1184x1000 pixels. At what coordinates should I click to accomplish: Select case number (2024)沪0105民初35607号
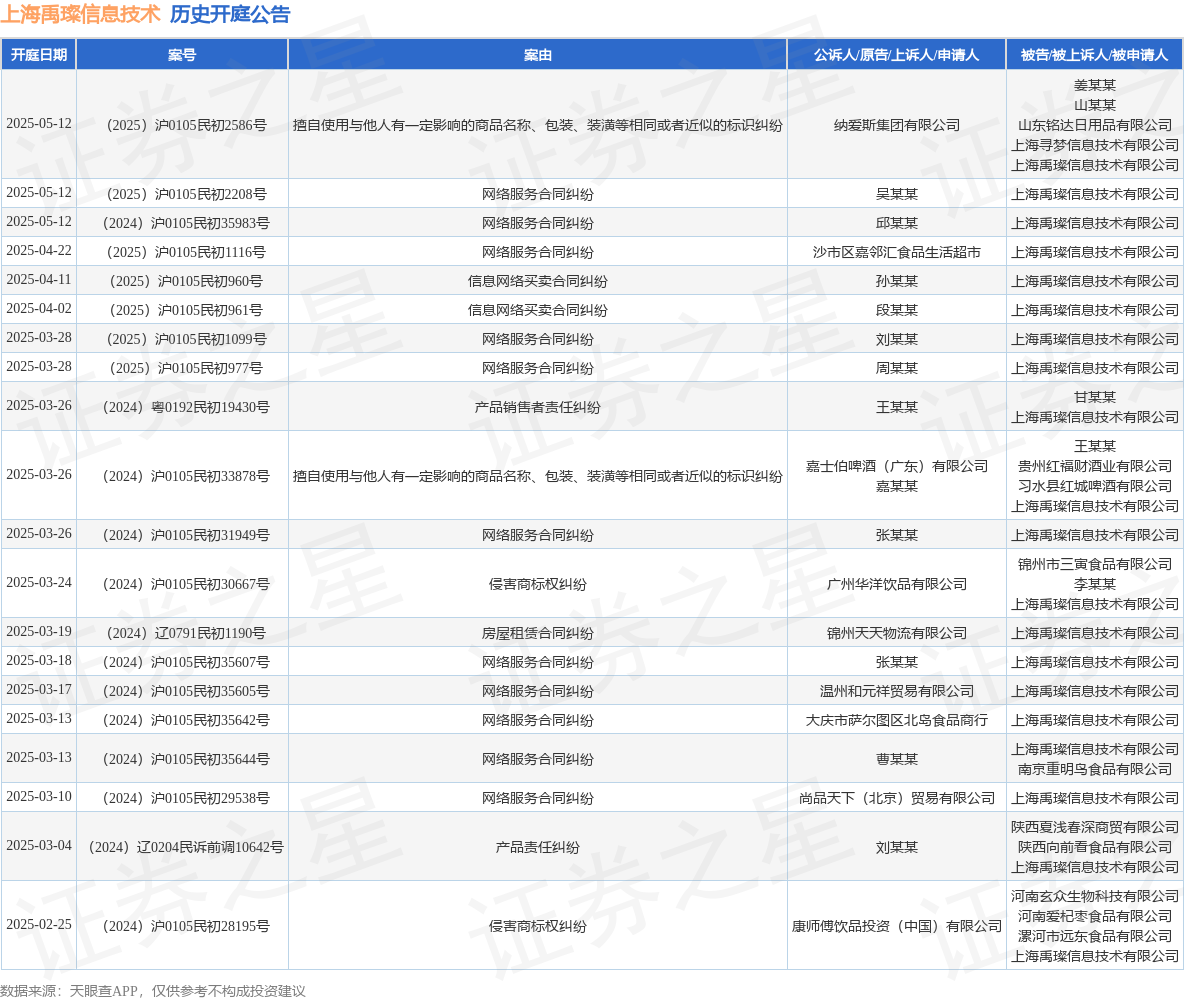click(x=182, y=662)
